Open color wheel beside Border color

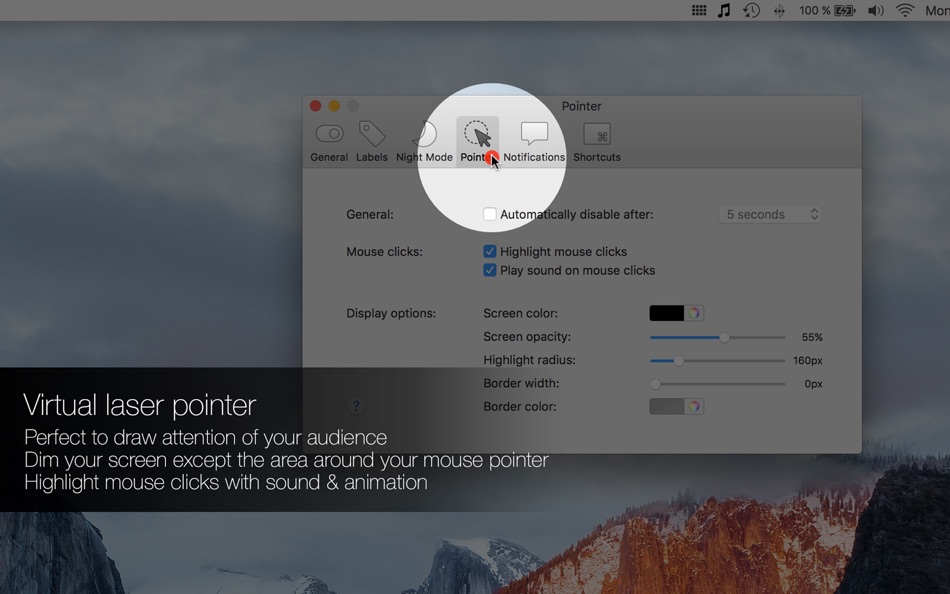(694, 406)
